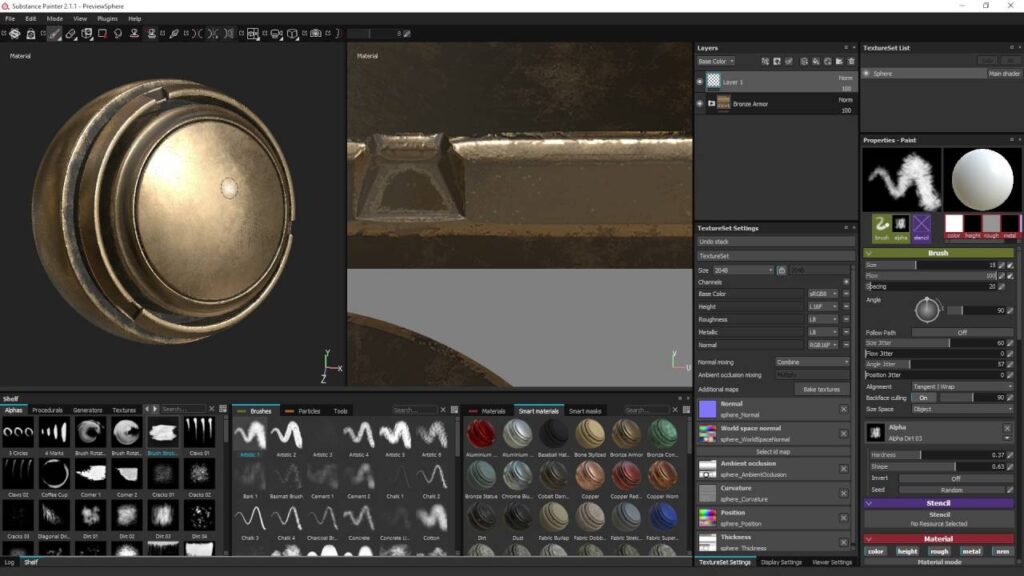1024x576 pixels.
Task: Switch to the Particles shelf tab
Action: [x=309, y=411]
